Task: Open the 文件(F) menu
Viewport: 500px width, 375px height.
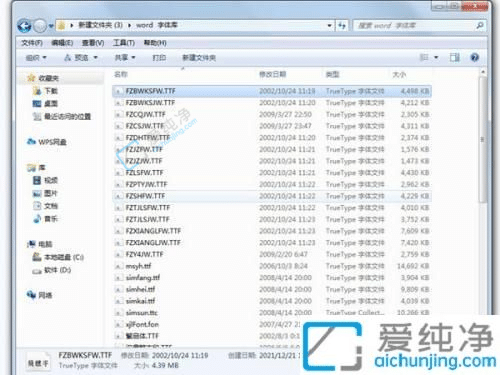Action: click(32, 43)
